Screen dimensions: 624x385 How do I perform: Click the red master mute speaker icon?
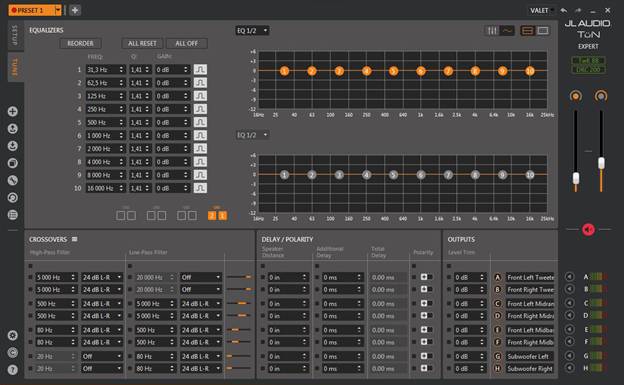[x=588, y=229]
